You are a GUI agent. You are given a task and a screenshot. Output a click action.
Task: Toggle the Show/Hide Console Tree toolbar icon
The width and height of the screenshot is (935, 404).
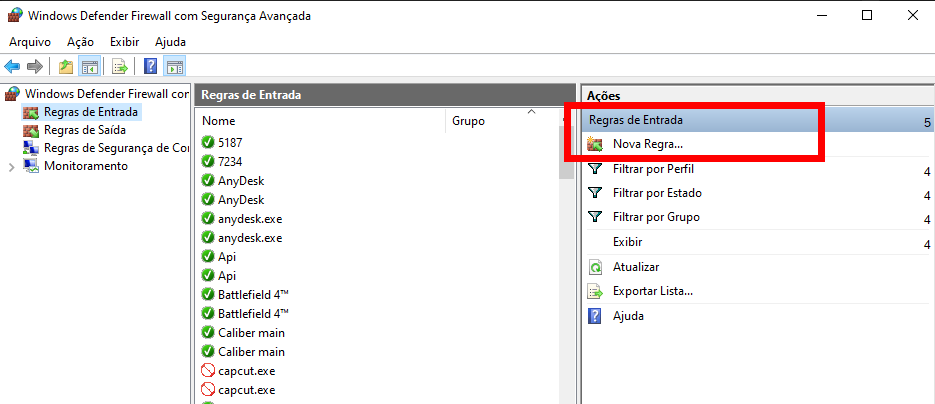coord(89,66)
